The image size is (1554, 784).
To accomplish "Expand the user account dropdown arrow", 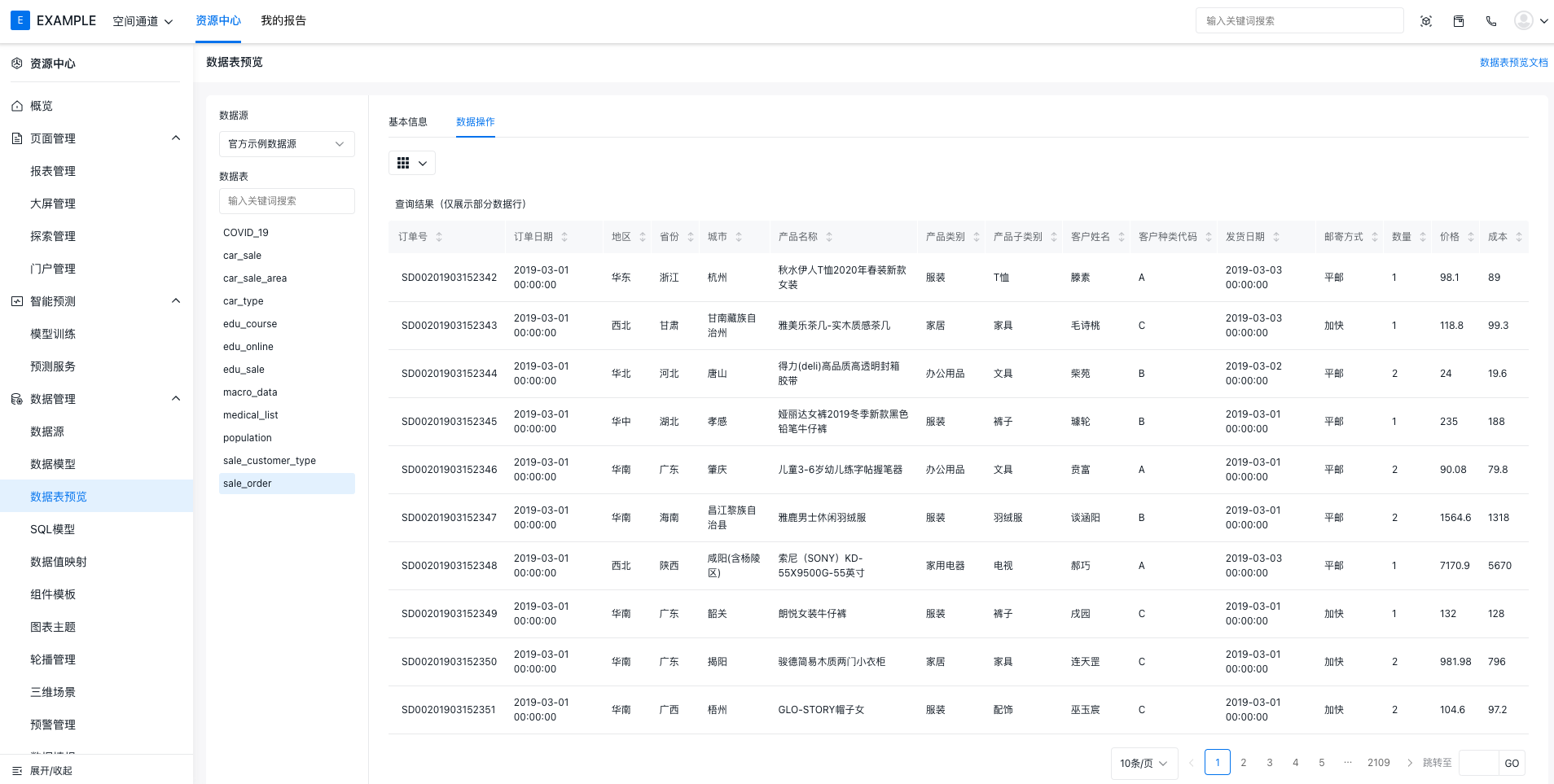I will pos(1543,21).
